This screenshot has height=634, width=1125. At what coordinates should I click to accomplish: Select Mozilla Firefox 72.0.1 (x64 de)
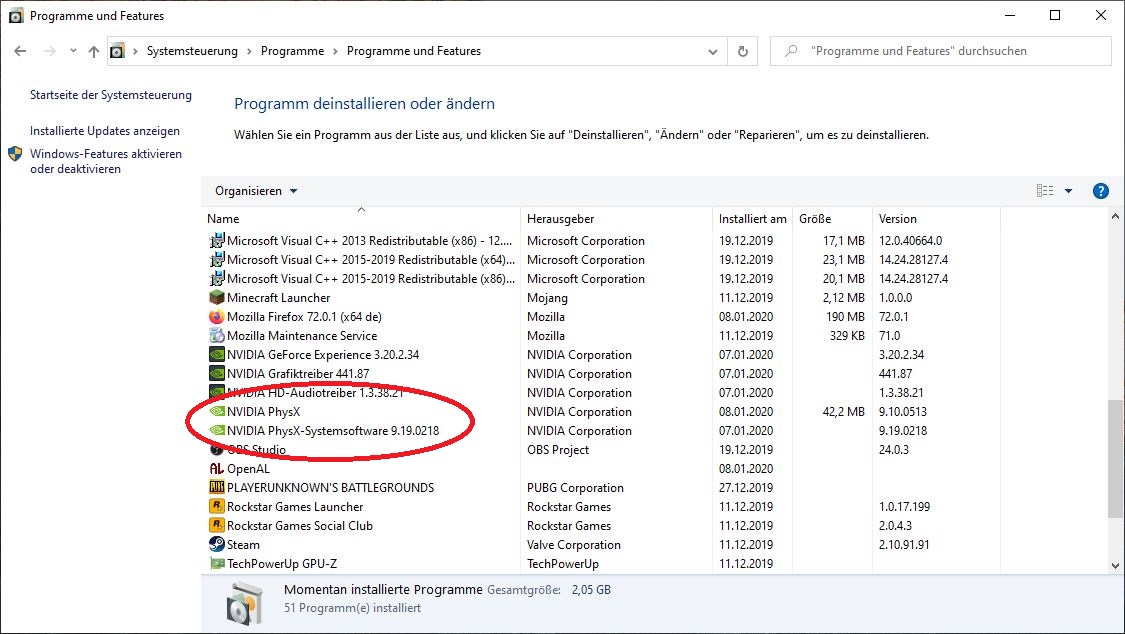[x=304, y=316]
